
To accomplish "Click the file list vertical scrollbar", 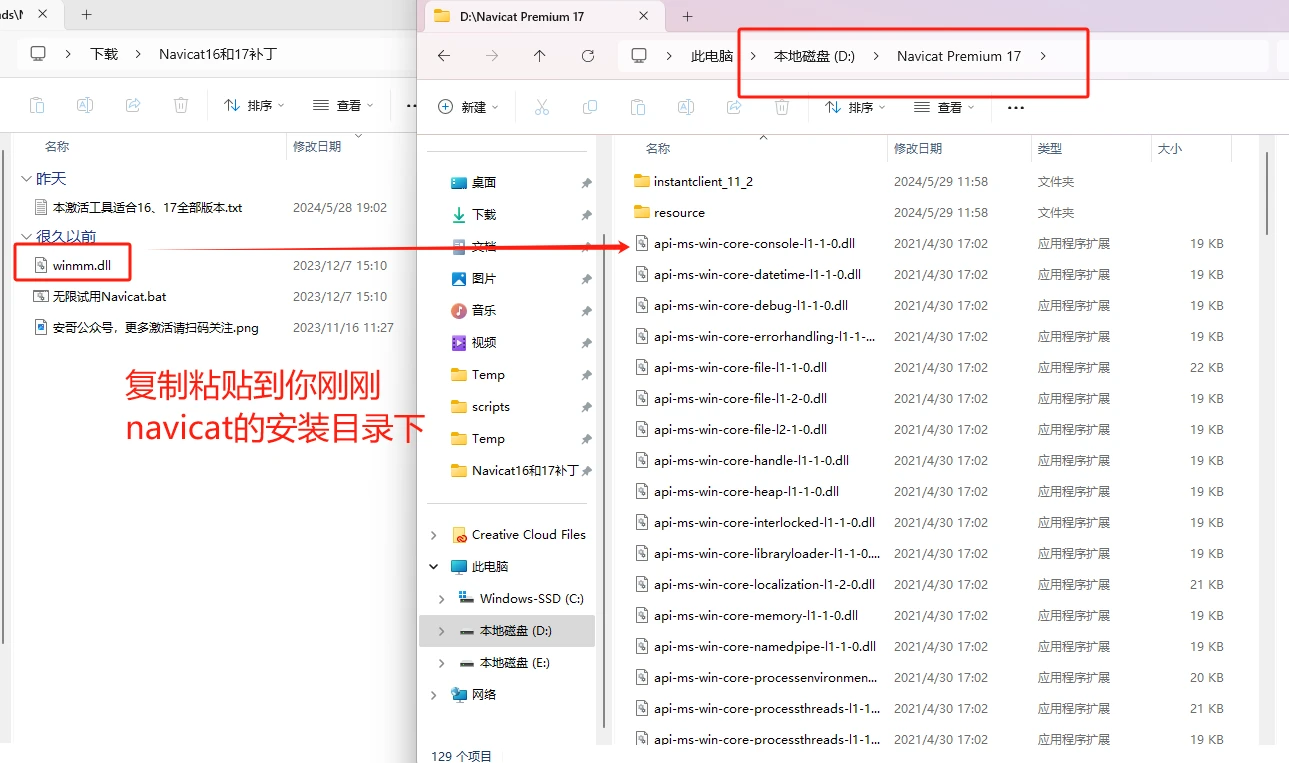I will pyautogui.click(x=1267, y=193).
